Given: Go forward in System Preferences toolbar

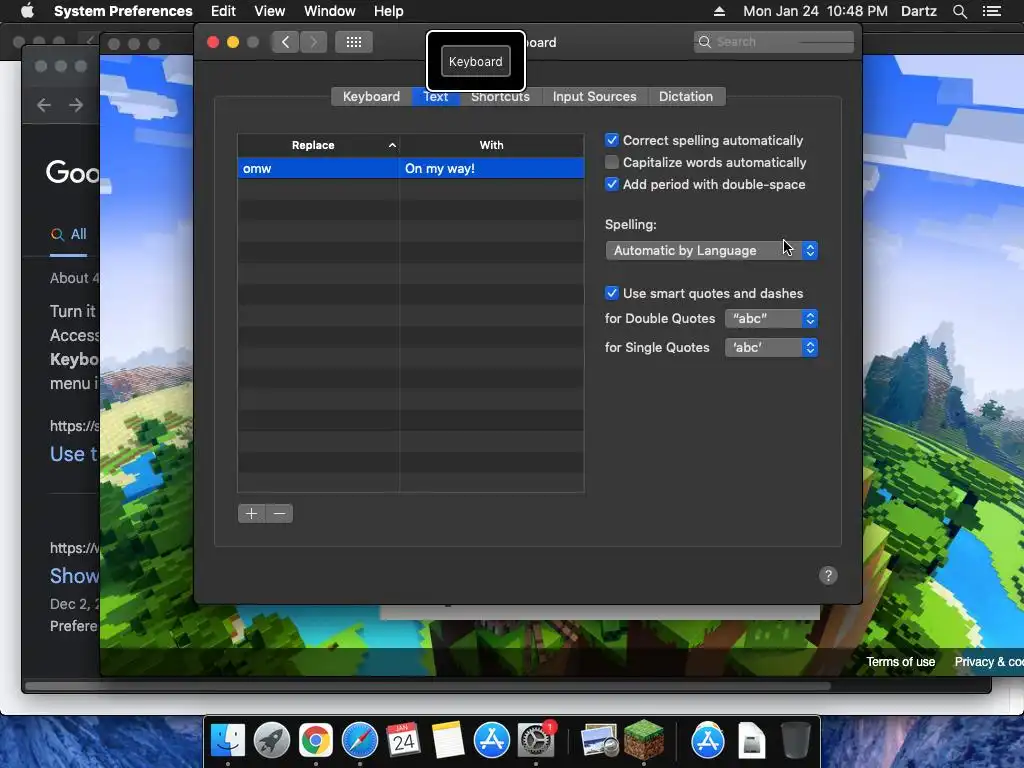Looking at the screenshot, I should point(313,42).
